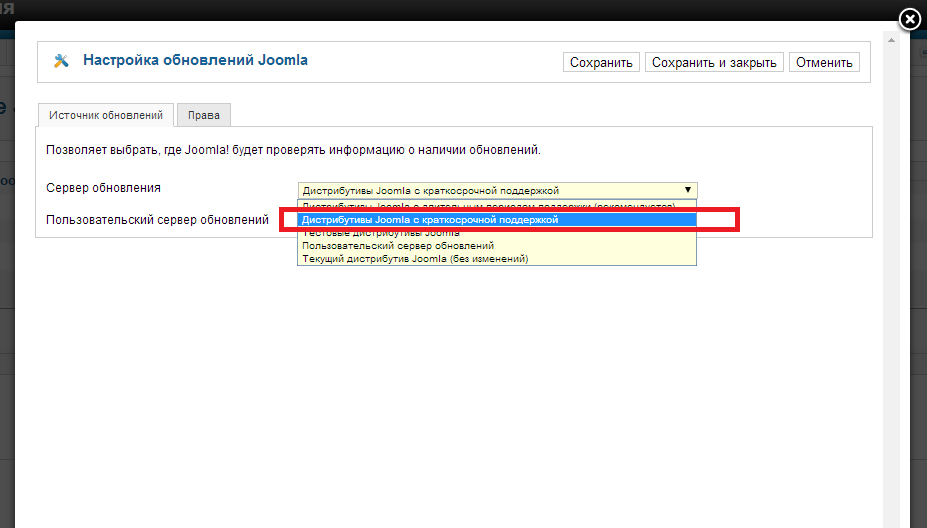Select the Источник обновлений tab
The width and height of the screenshot is (927, 528).
[106, 115]
